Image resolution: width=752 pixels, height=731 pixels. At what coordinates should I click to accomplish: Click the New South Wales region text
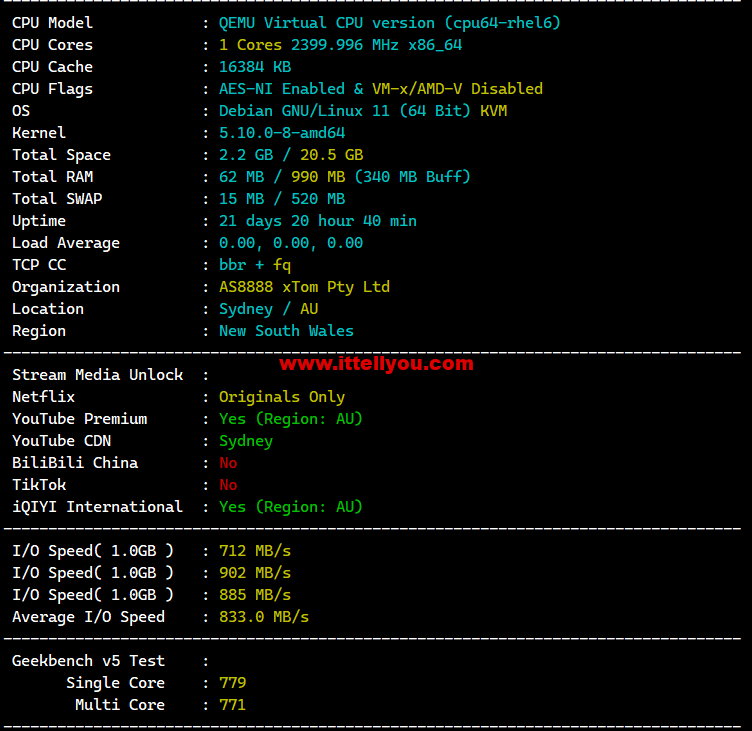[286, 331]
